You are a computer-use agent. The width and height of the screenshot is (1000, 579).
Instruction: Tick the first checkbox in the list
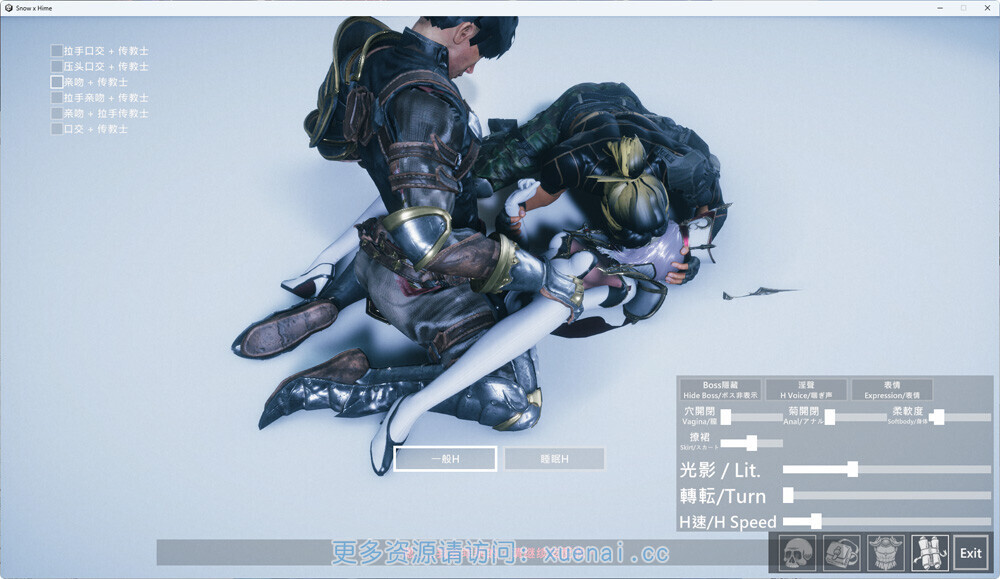pos(57,51)
